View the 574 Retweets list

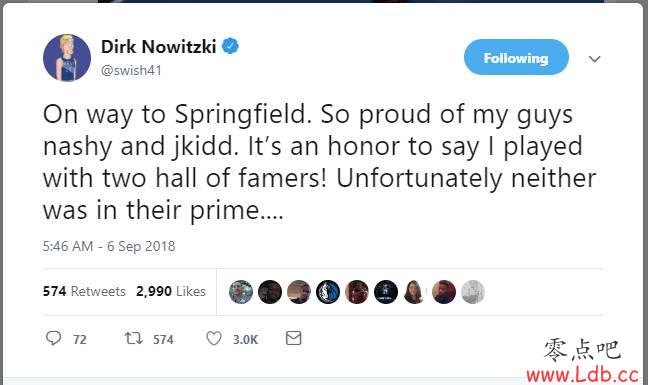point(84,291)
